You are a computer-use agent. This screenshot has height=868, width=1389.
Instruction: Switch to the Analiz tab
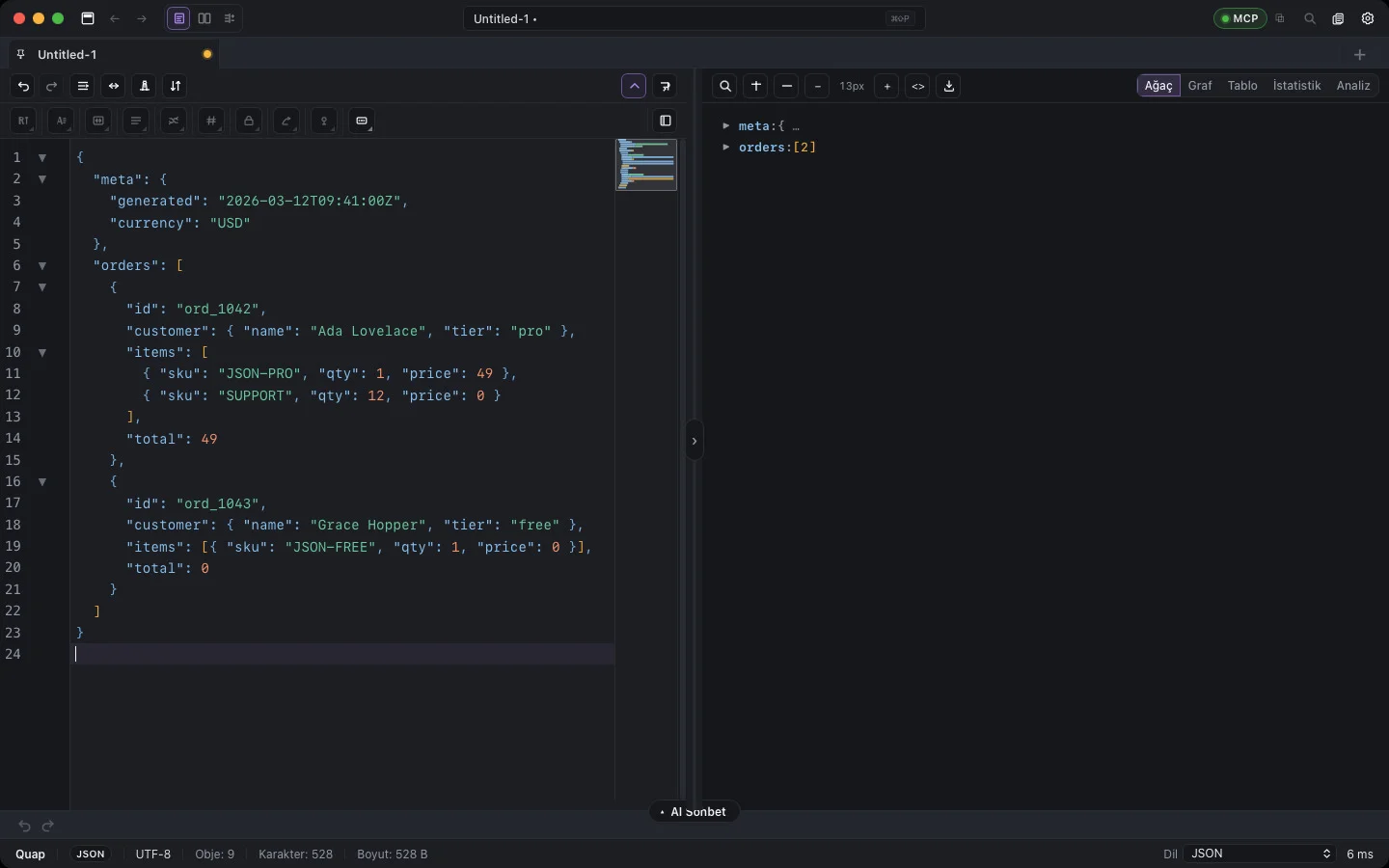pos(1353,86)
